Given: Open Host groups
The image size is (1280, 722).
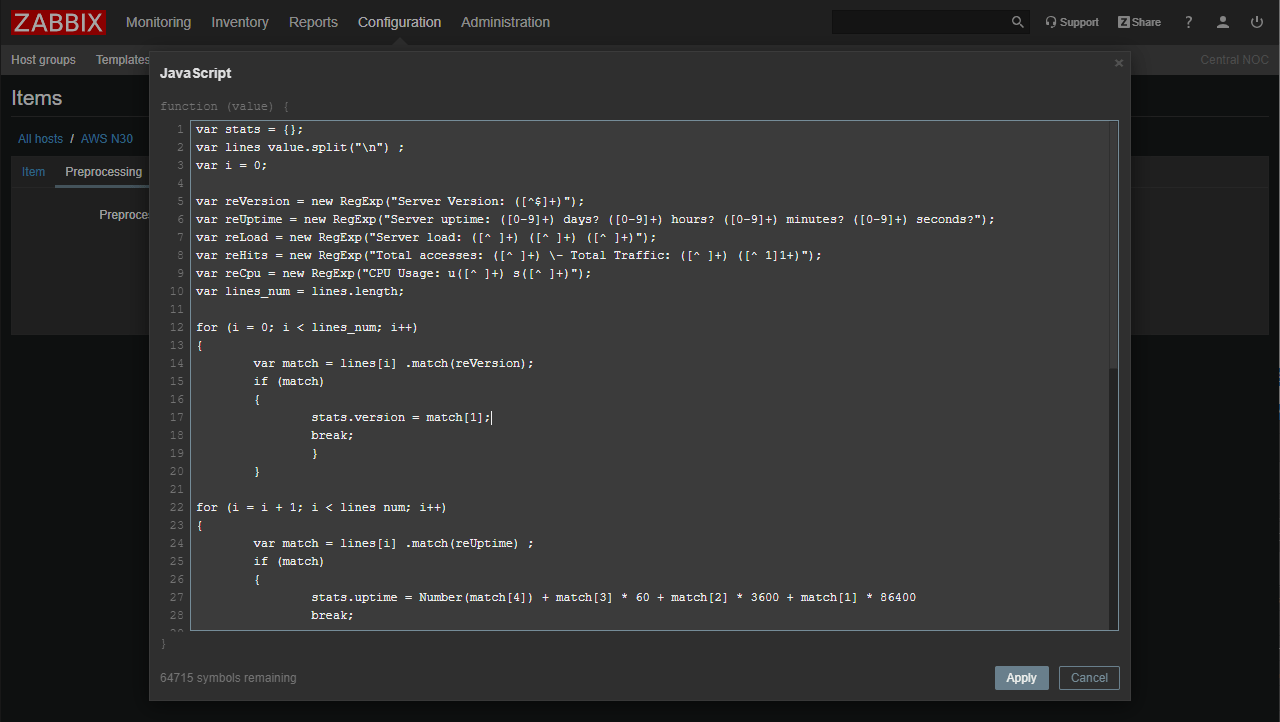Looking at the screenshot, I should click(43, 60).
